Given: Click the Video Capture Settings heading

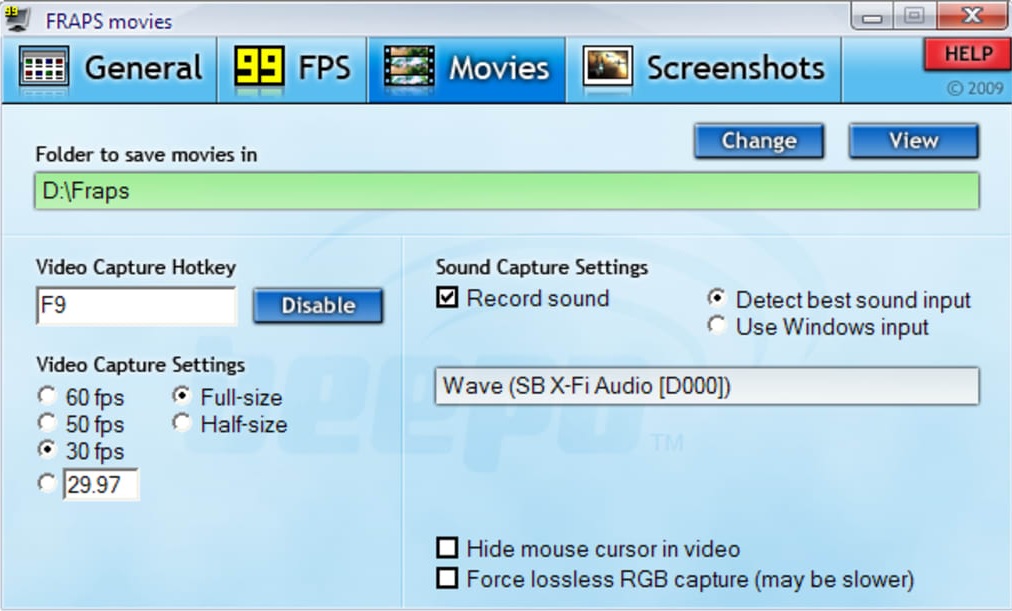Looking at the screenshot, I should 140,365.
